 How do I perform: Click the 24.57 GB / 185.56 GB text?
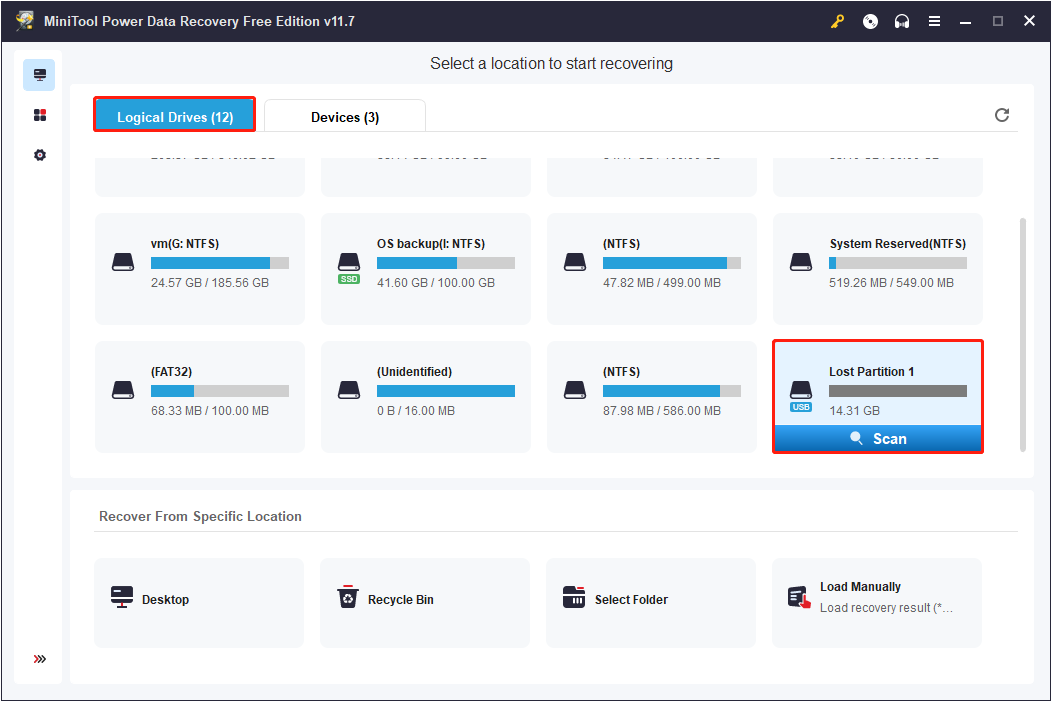(210, 283)
